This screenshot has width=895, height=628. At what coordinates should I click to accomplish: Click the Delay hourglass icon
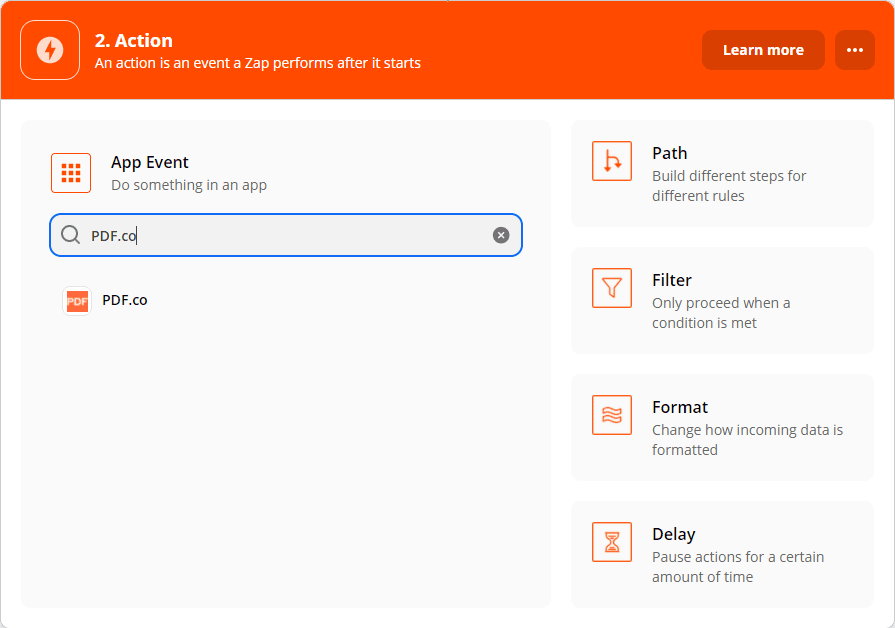(612, 542)
